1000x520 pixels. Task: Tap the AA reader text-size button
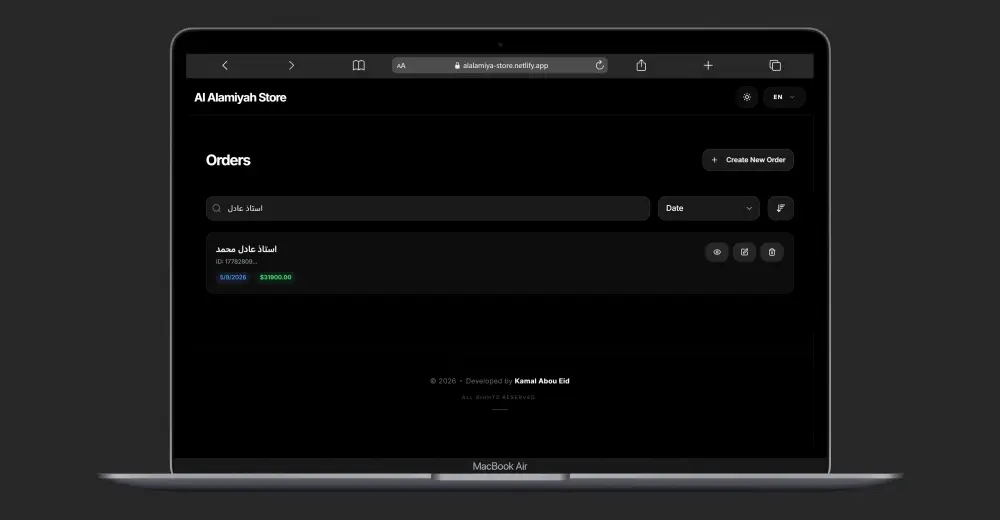[x=401, y=66]
